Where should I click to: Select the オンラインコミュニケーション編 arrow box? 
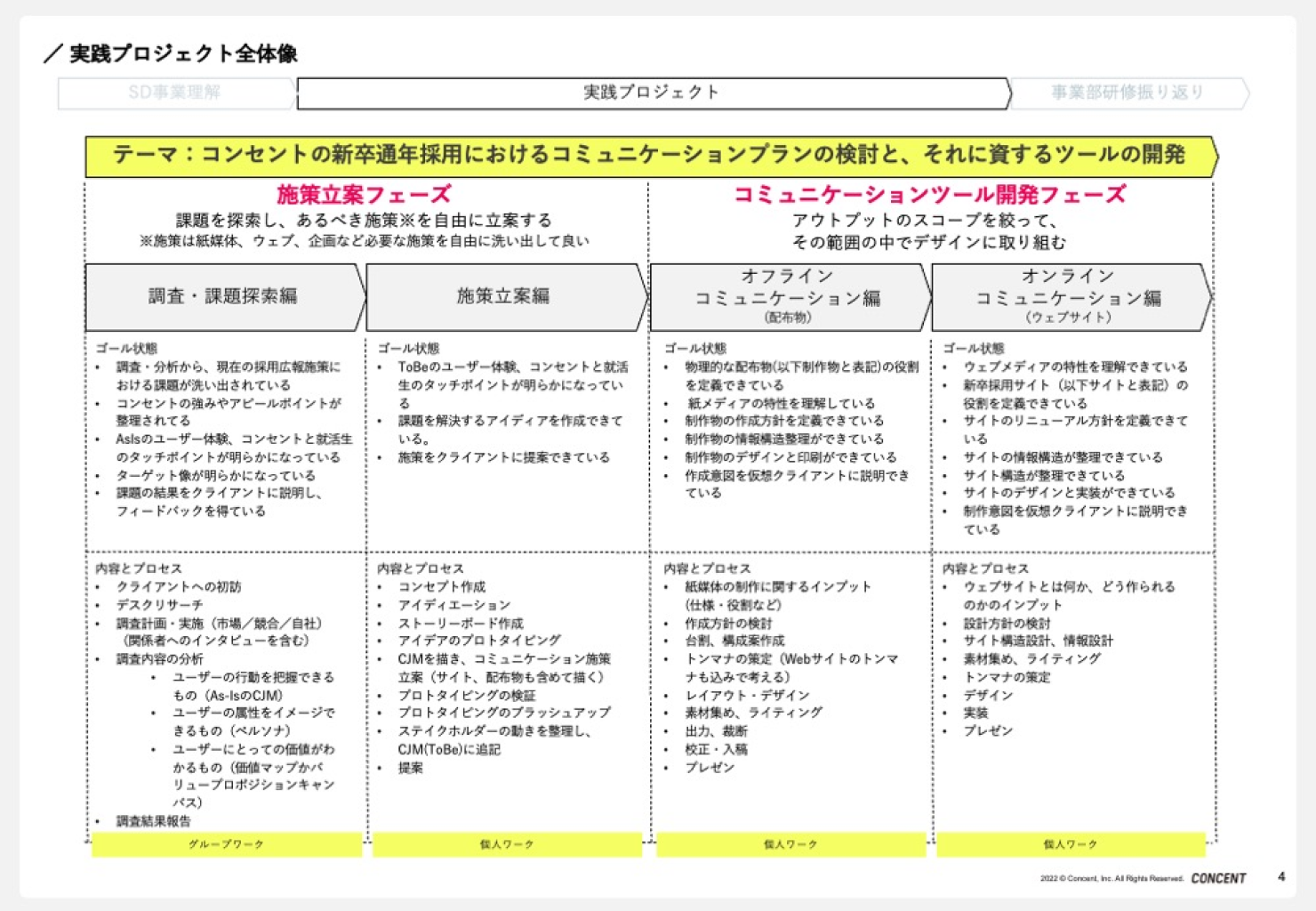[1070, 296]
